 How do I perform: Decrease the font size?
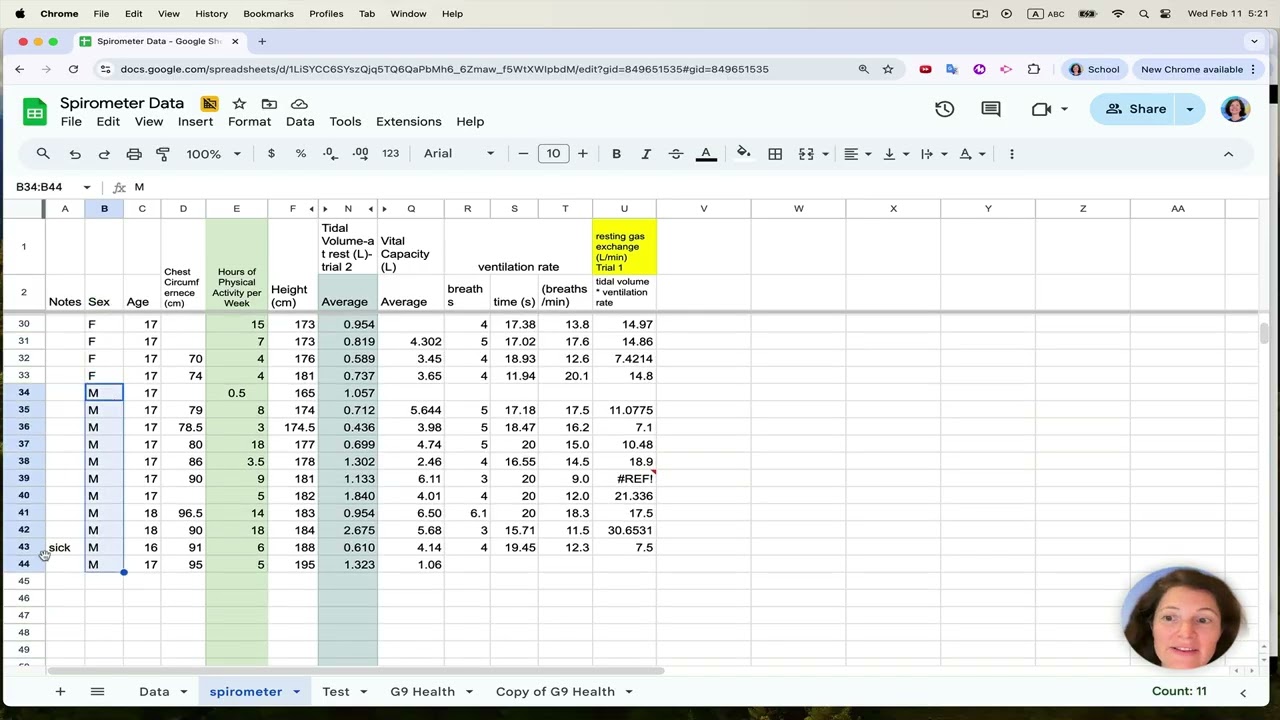coord(523,154)
